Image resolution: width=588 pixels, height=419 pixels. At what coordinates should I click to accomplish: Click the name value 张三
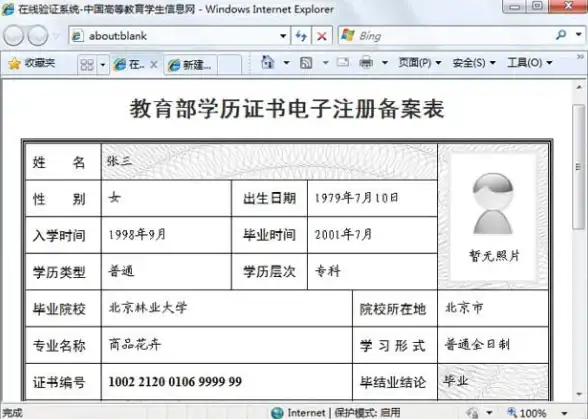(x=119, y=161)
